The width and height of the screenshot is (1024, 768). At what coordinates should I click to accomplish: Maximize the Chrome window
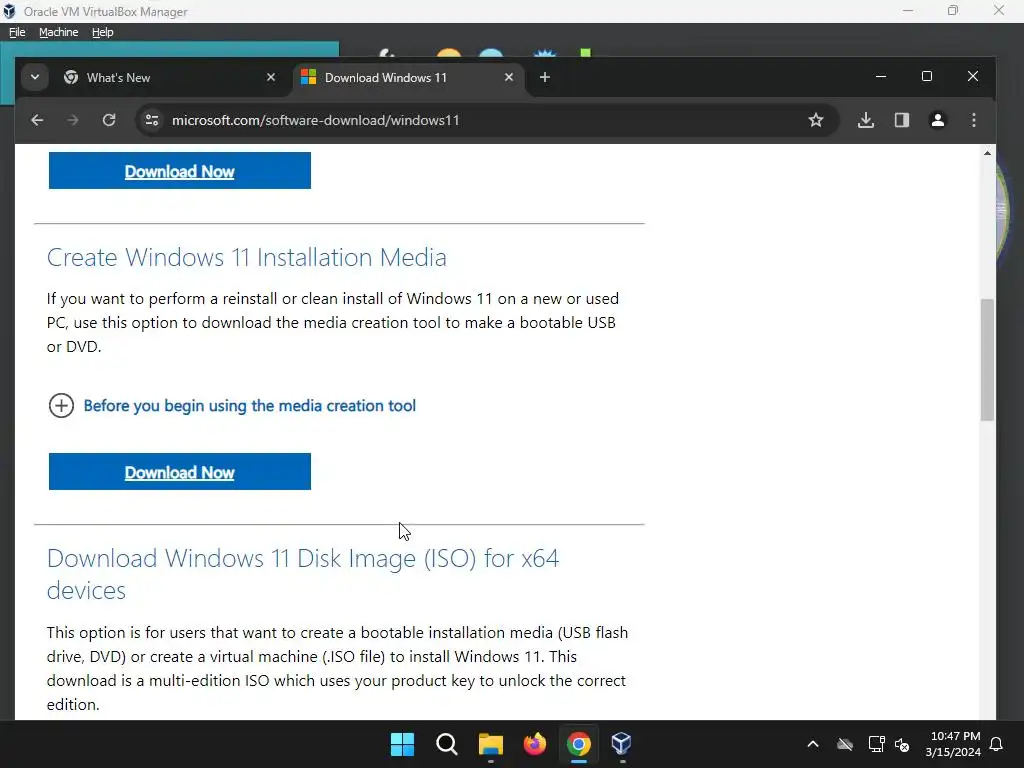(x=927, y=76)
